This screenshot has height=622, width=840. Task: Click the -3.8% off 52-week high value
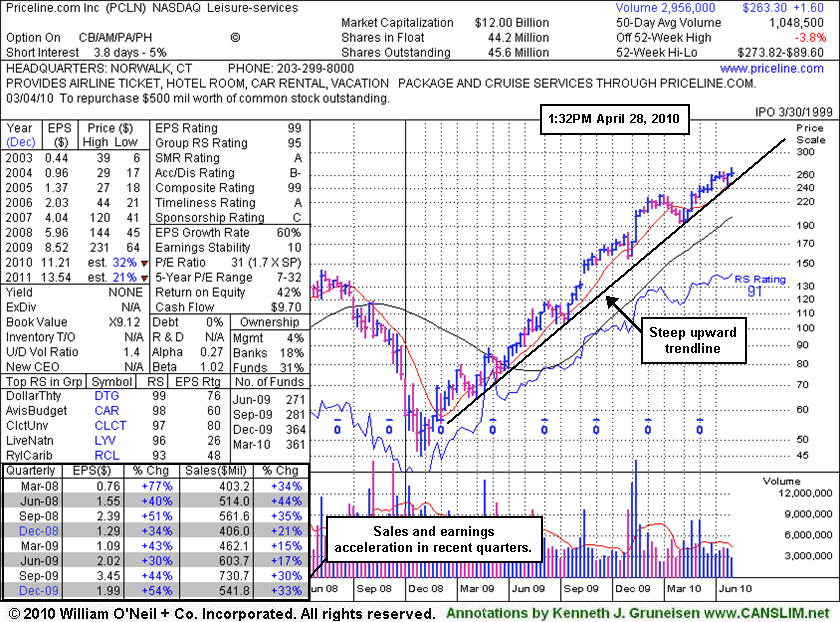[810, 38]
